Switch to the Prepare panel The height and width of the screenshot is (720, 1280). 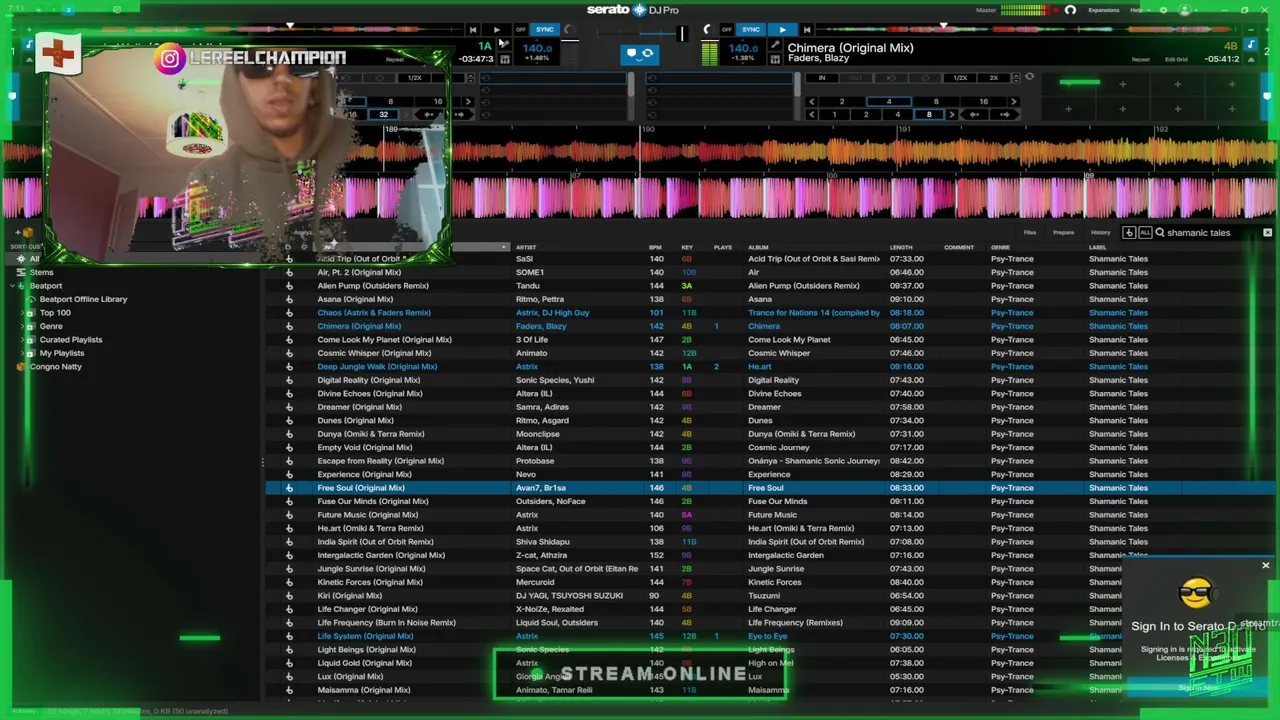[1063, 233]
